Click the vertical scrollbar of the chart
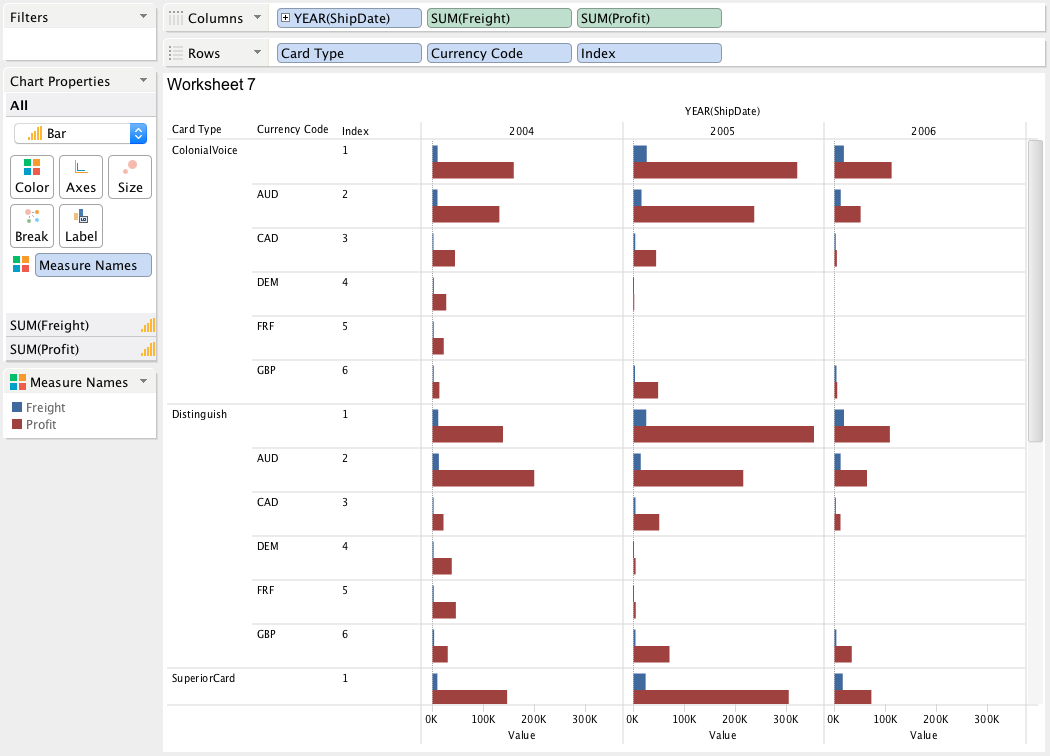1050x756 pixels. [1035, 290]
